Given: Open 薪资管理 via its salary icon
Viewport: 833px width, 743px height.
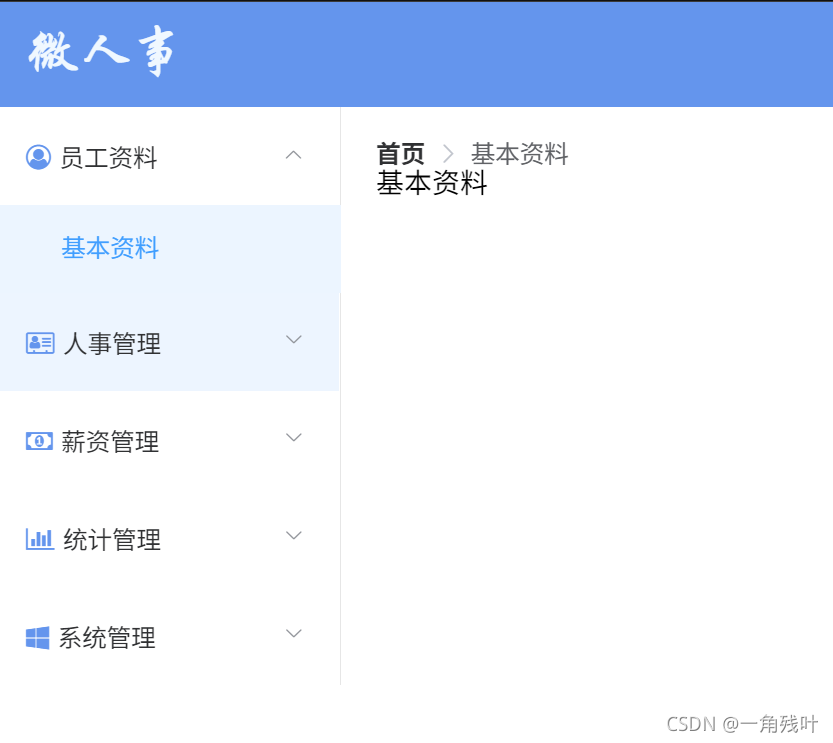Looking at the screenshot, I should tap(38, 440).
